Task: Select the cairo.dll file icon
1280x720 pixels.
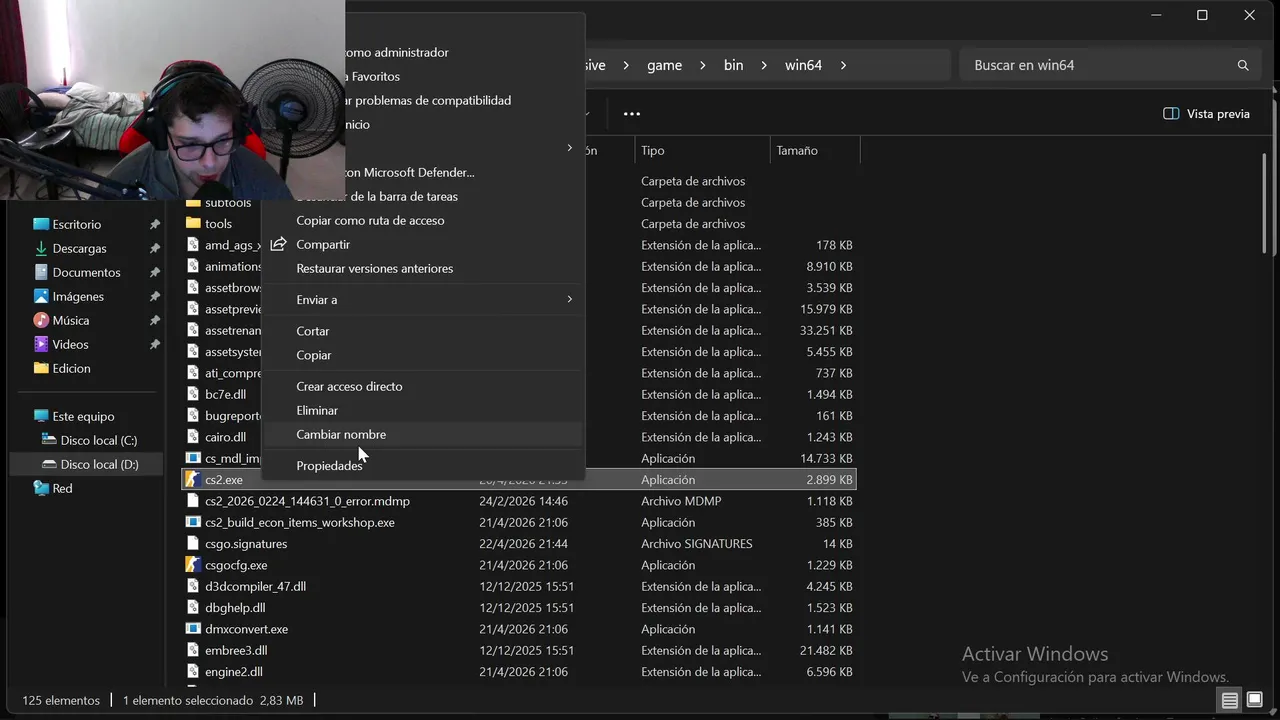Action: [193, 437]
